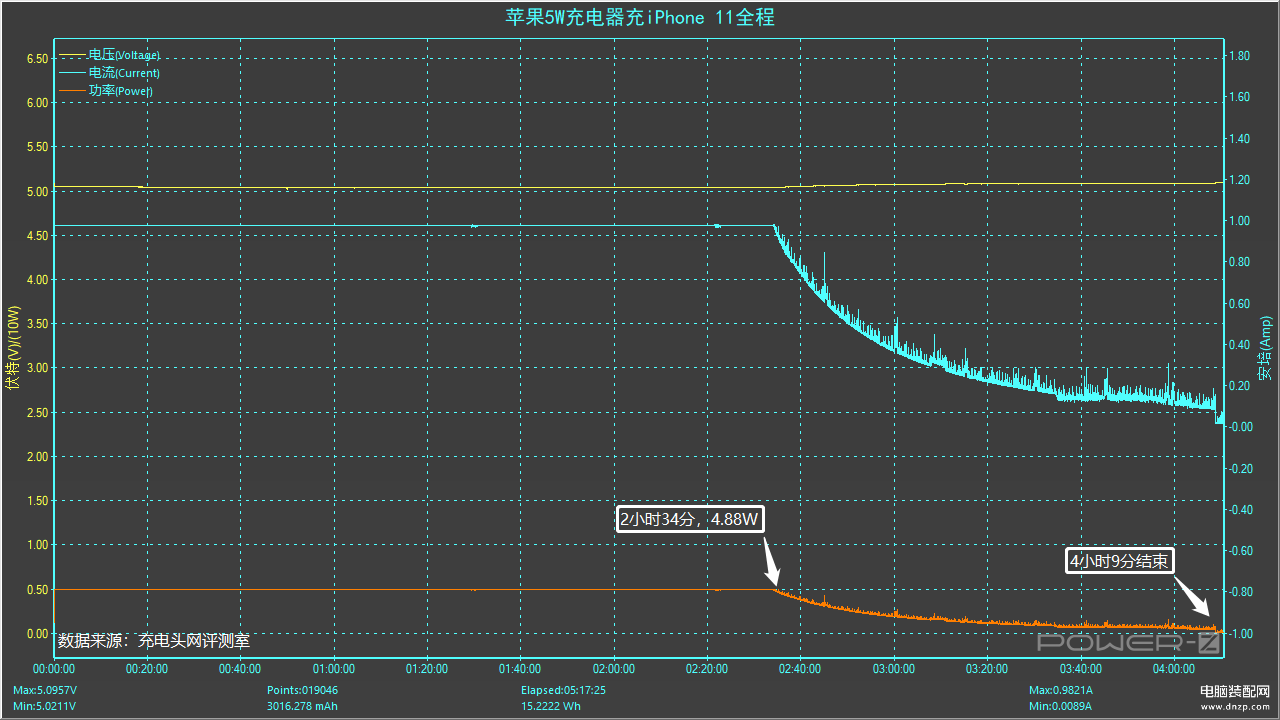Click the cyan 1.60 ampere axis label
Image resolution: width=1280 pixels, height=720 pixels.
pyautogui.click(x=1239, y=98)
